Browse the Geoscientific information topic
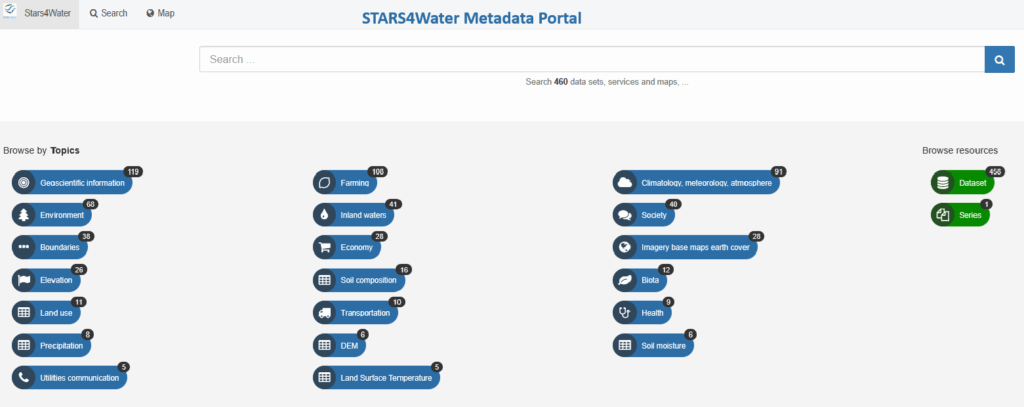 (82, 183)
